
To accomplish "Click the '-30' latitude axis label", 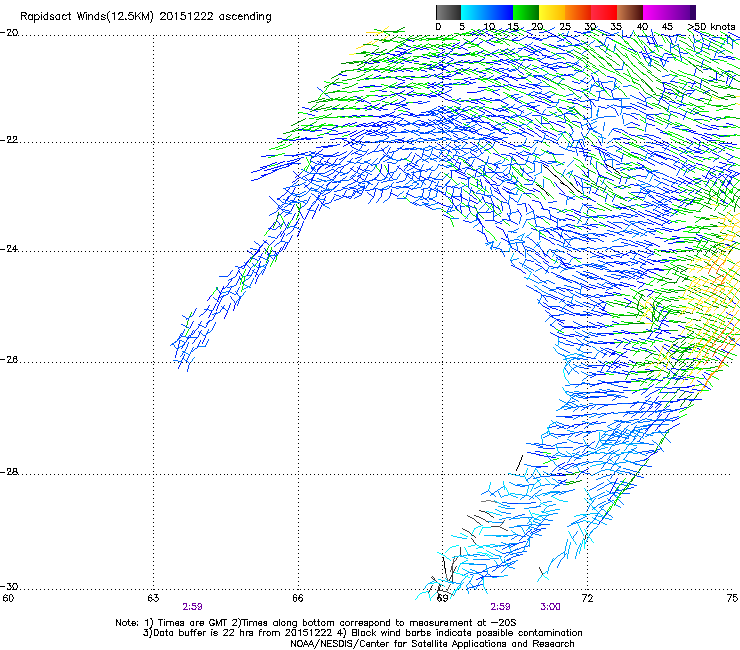I will pos(9,587).
